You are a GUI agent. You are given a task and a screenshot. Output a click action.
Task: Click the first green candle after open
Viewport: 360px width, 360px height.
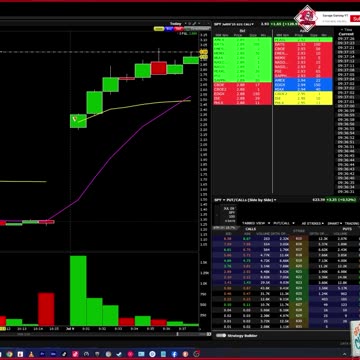tap(78, 121)
